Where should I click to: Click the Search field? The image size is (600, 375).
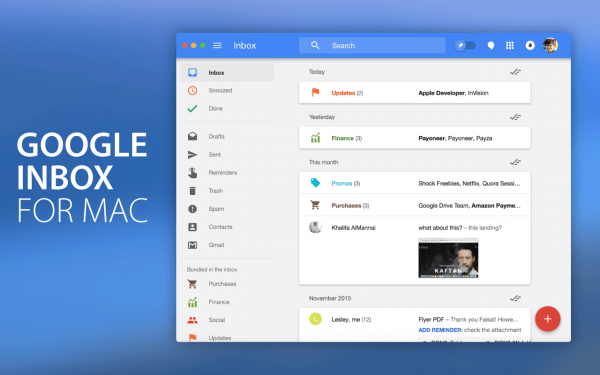coord(372,46)
